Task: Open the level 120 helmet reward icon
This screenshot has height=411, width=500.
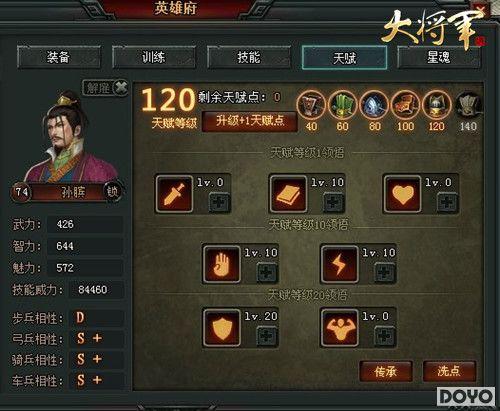Action: coord(436,105)
